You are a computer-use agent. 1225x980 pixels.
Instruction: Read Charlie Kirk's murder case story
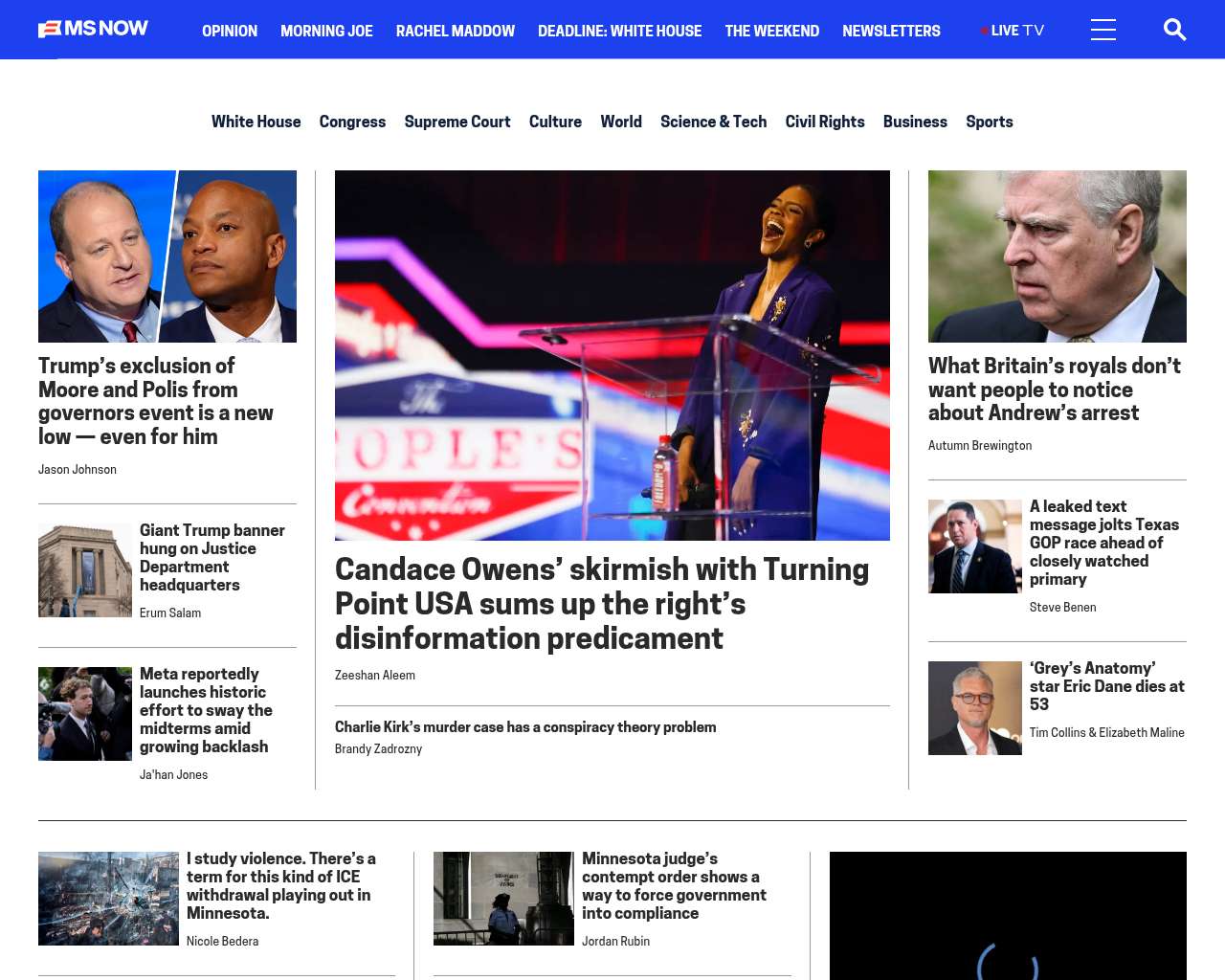525,727
